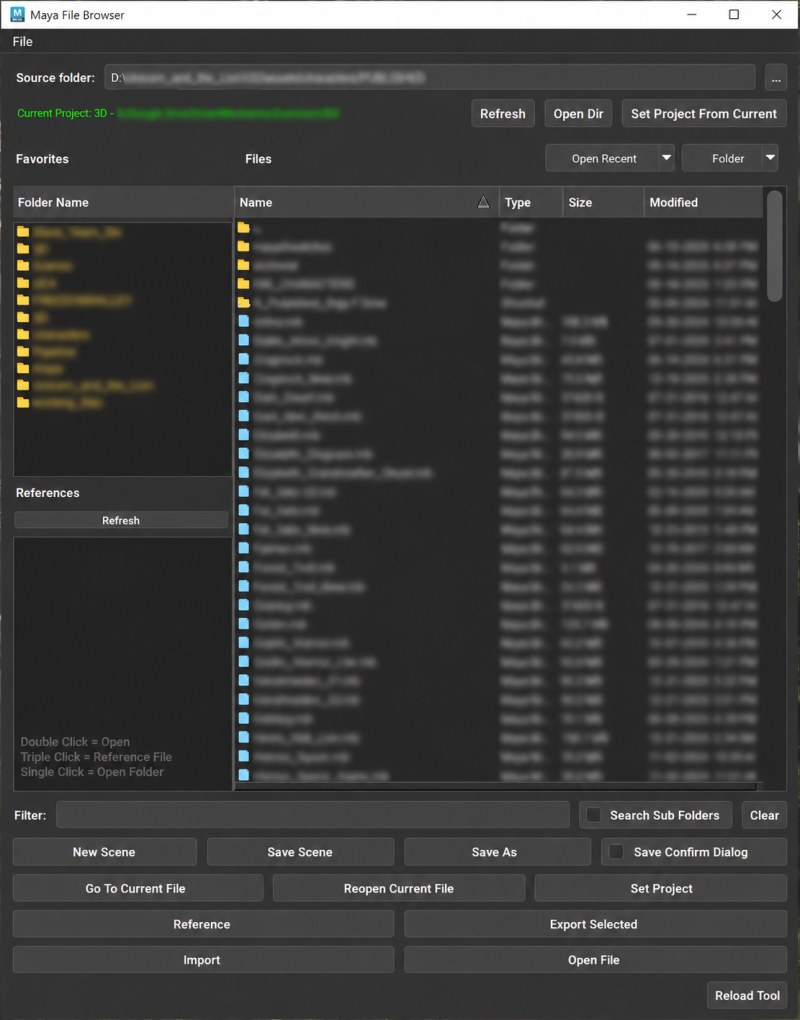Click the Folder Name column header

[x=123, y=202]
